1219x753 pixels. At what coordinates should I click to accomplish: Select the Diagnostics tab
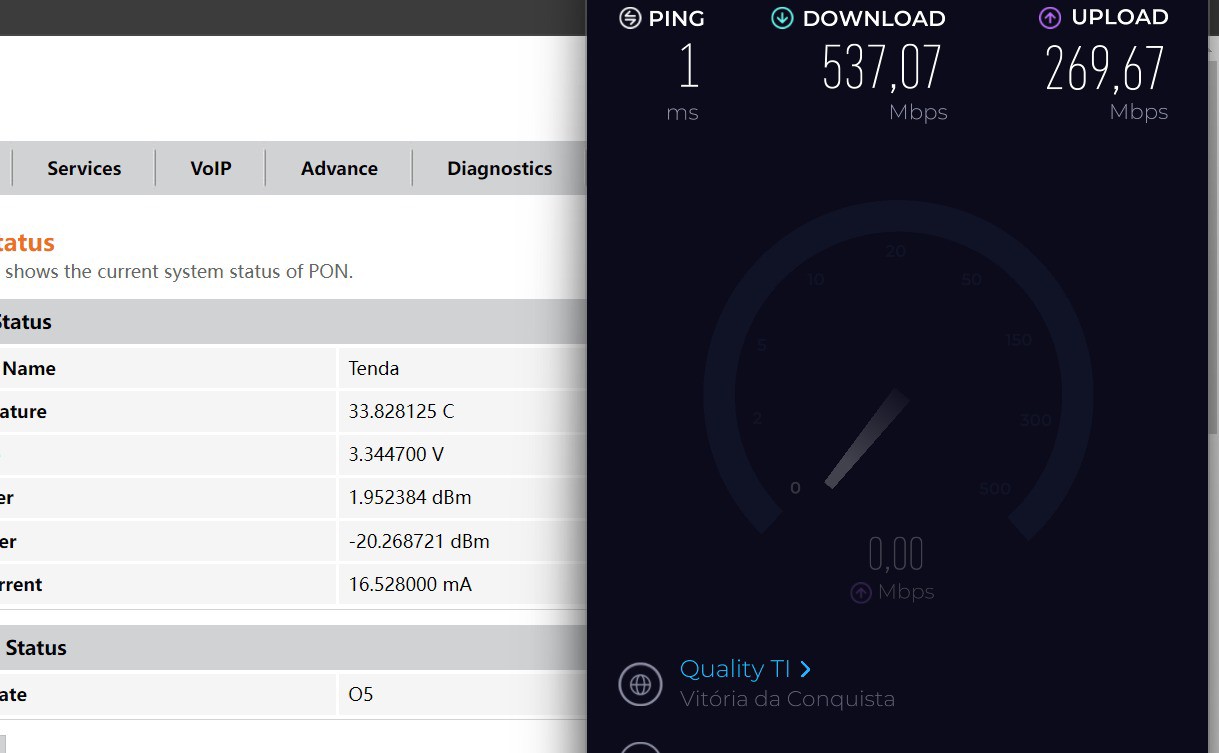(499, 168)
